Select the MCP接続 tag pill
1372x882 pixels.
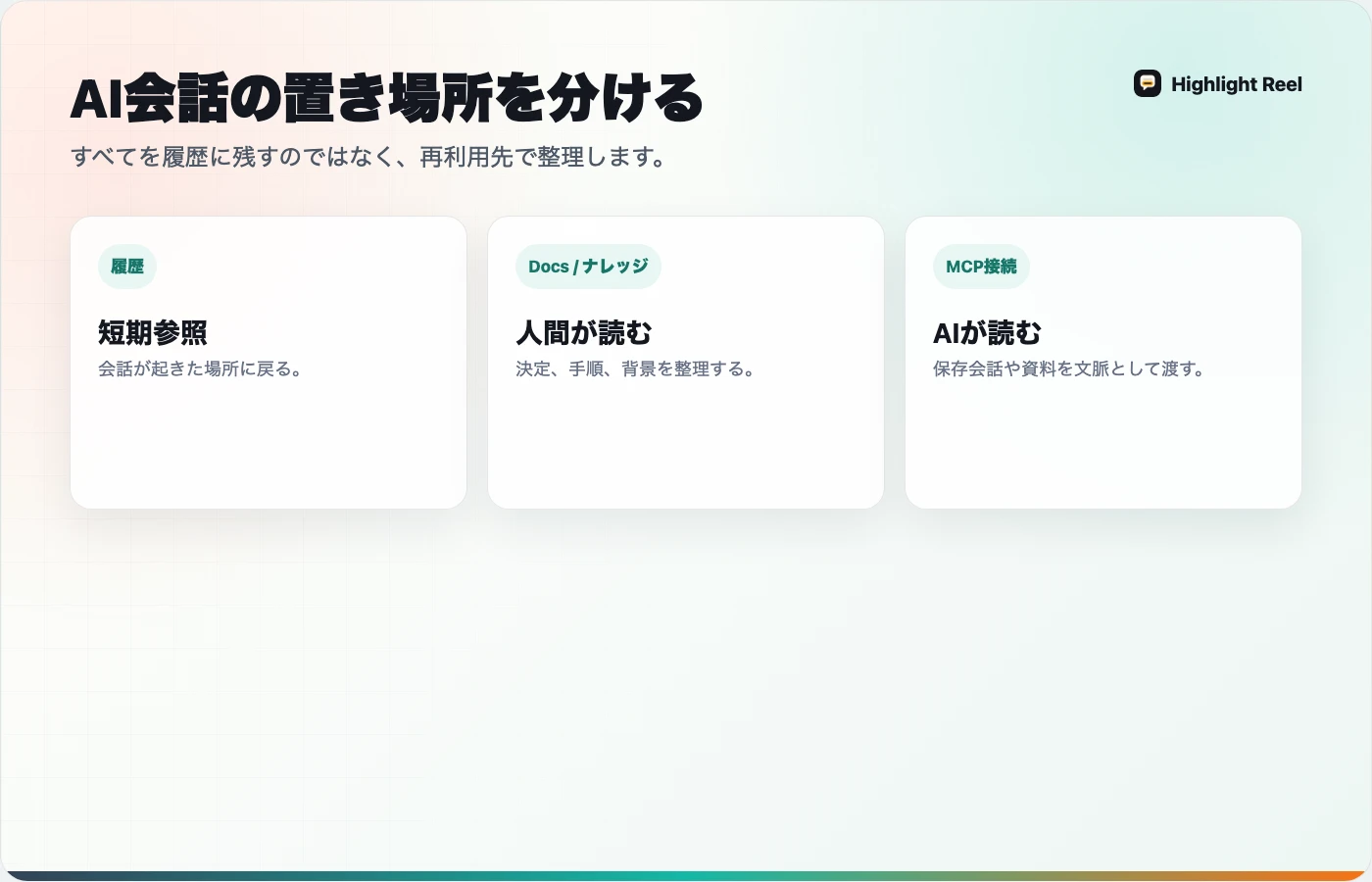tap(981, 267)
